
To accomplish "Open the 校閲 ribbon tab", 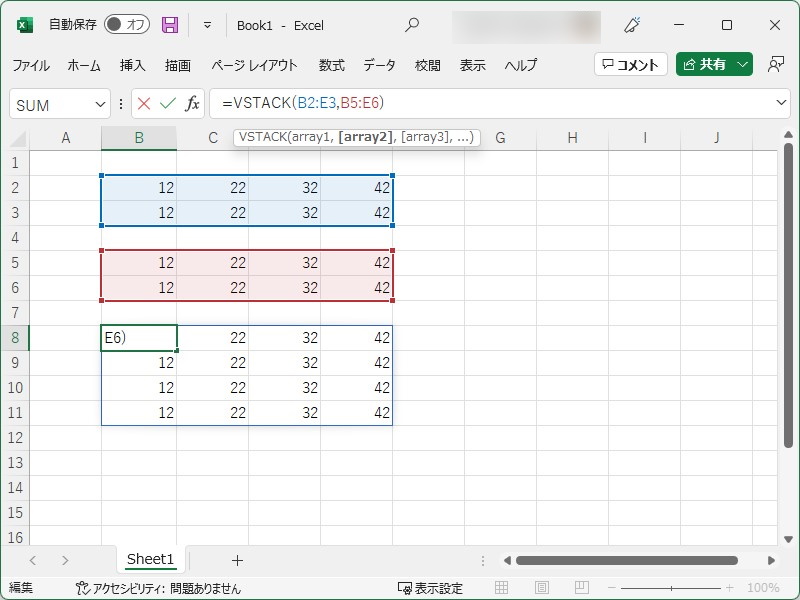I will click(x=428, y=65).
